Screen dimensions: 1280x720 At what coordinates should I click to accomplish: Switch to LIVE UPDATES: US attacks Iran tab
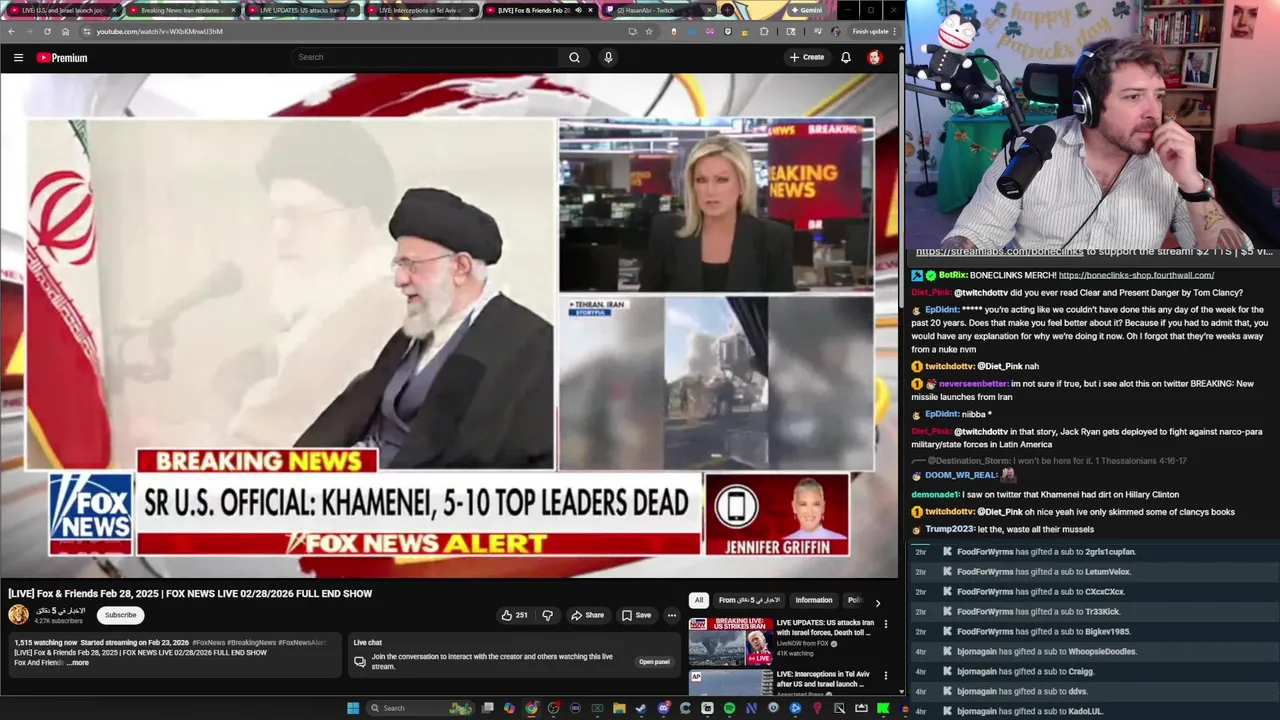pyautogui.click(x=300, y=10)
